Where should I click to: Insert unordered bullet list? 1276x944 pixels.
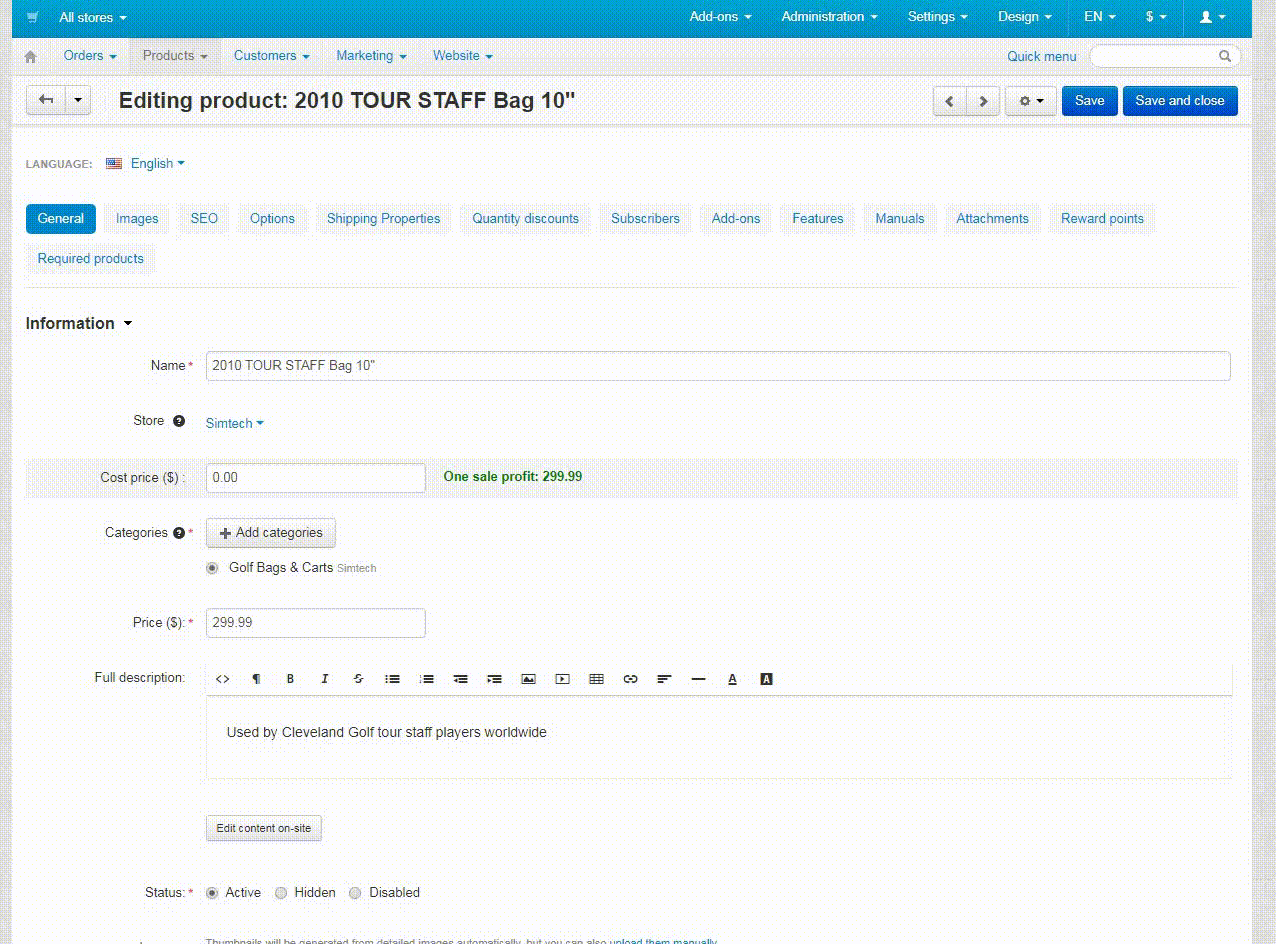click(x=392, y=679)
